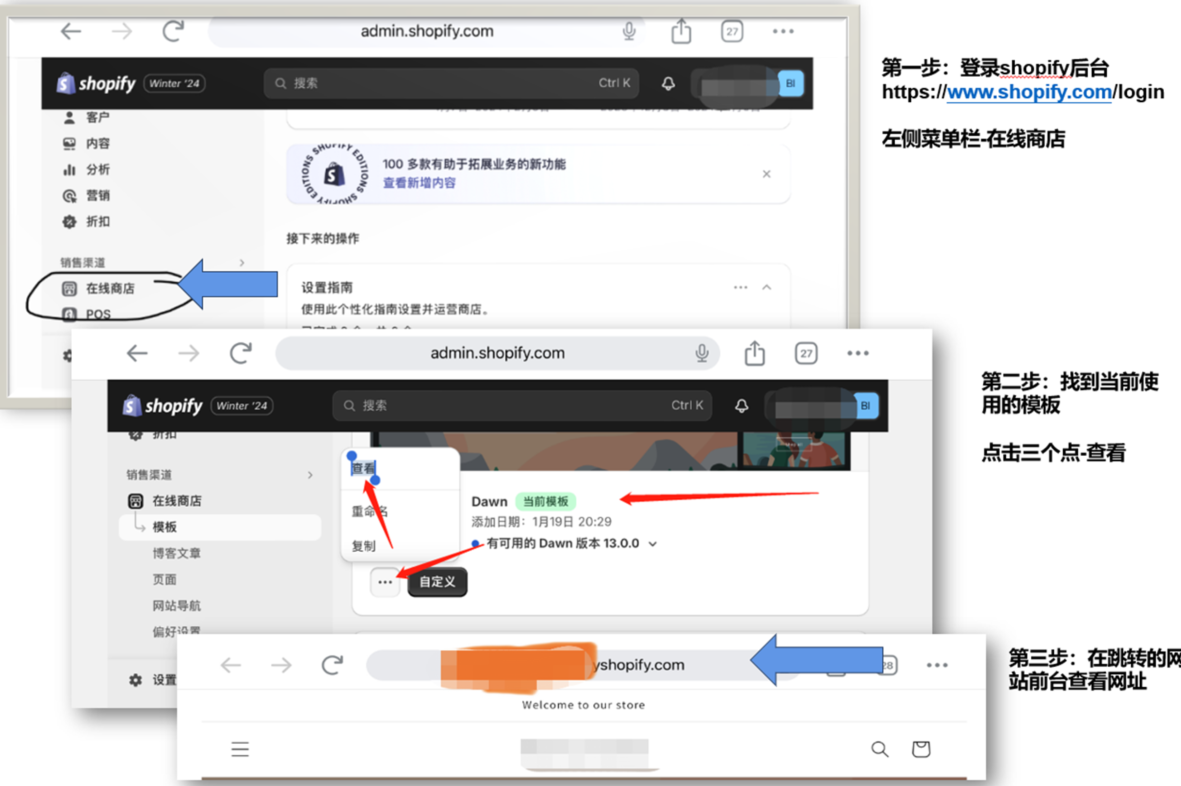
Task: Select 营销 marketing in the sidebar
Action: tap(97, 195)
